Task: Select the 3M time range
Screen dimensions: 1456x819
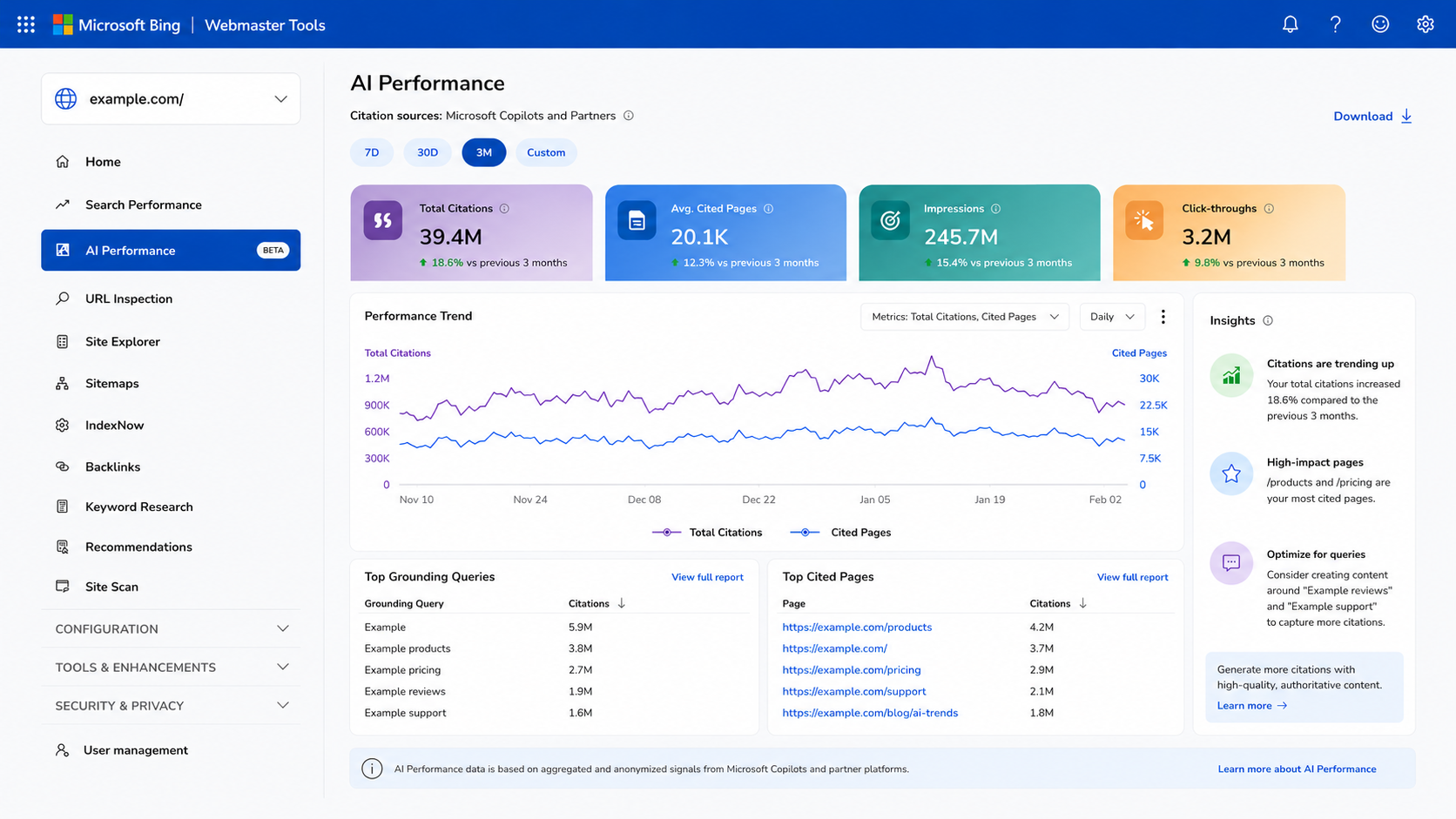Action: coord(484,152)
